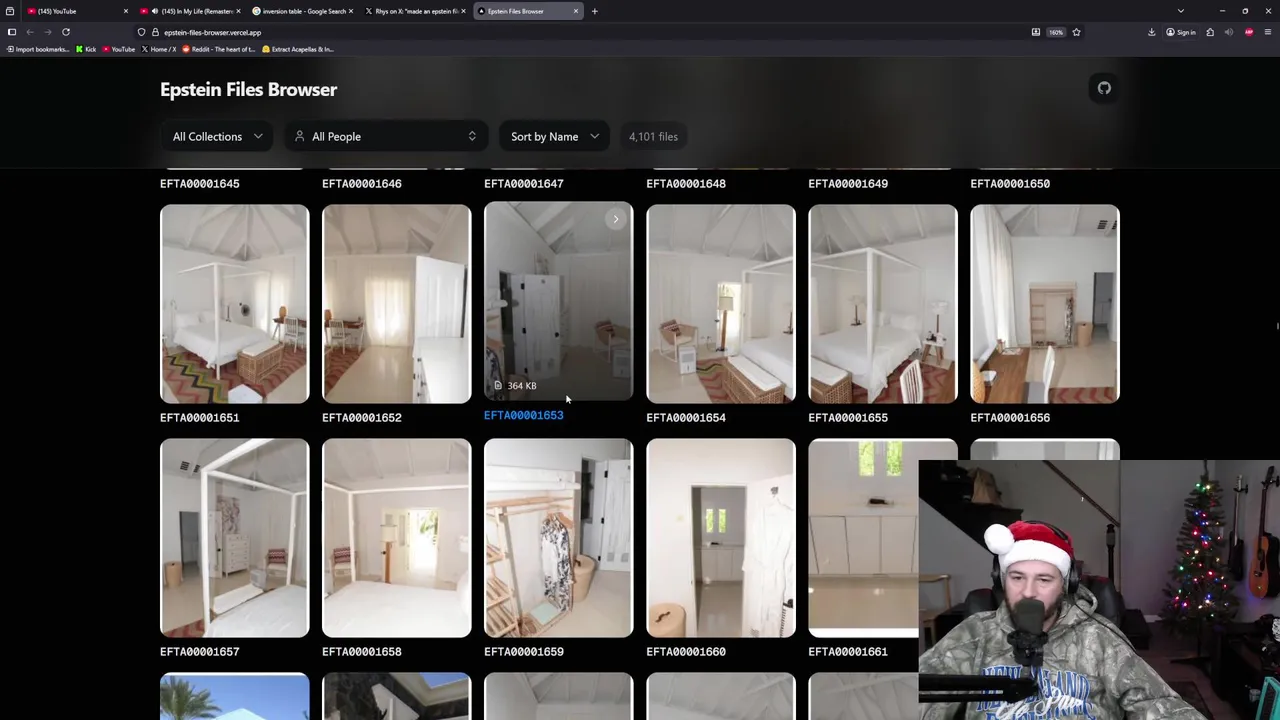Click the EFTA00001650 file name
This screenshot has height=720, width=1280.
coord(1009,184)
